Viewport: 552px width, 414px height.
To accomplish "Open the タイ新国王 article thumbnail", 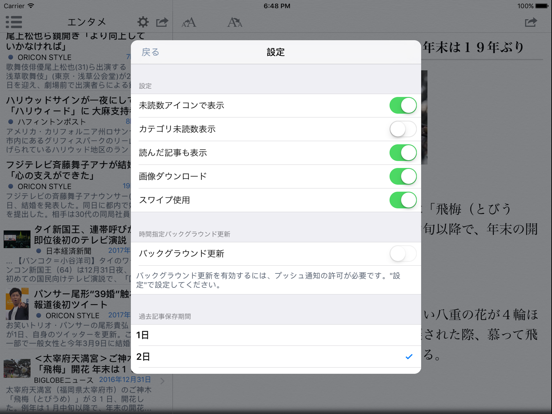I will click(x=17, y=239).
